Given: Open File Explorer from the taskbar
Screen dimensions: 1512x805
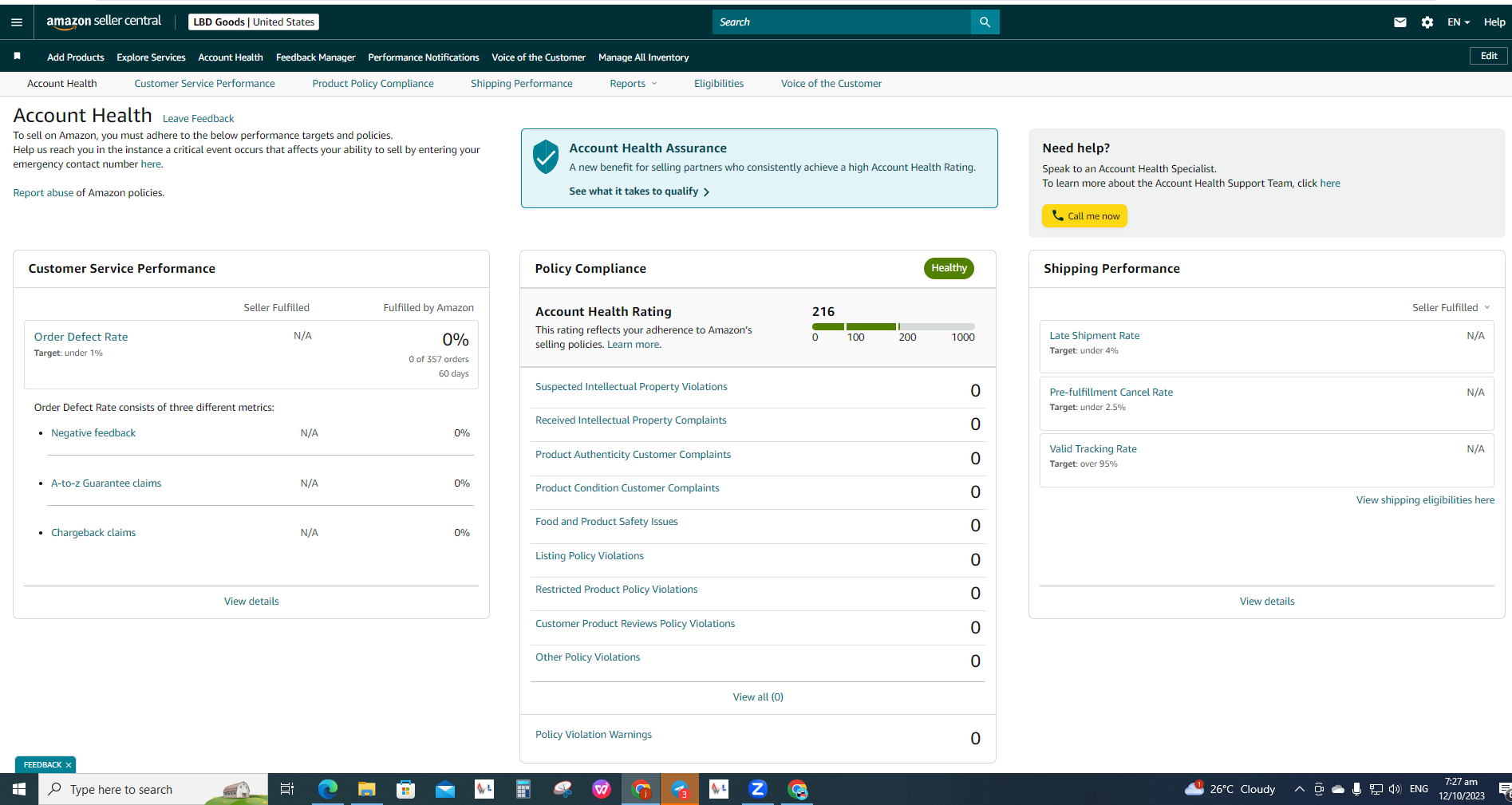Looking at the screenshot, I should [366, 789].
